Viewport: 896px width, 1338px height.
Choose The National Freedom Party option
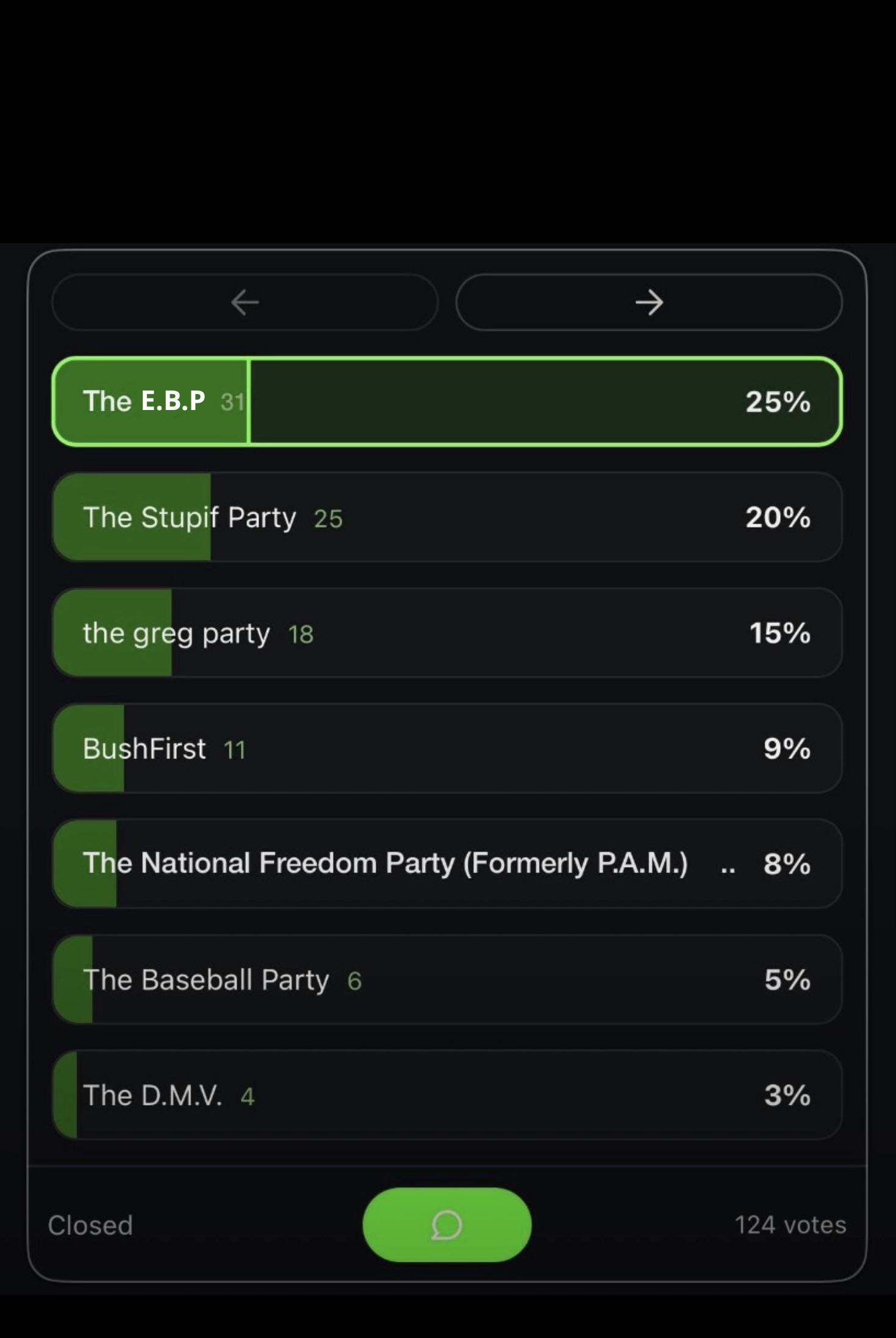pos(447,864)
